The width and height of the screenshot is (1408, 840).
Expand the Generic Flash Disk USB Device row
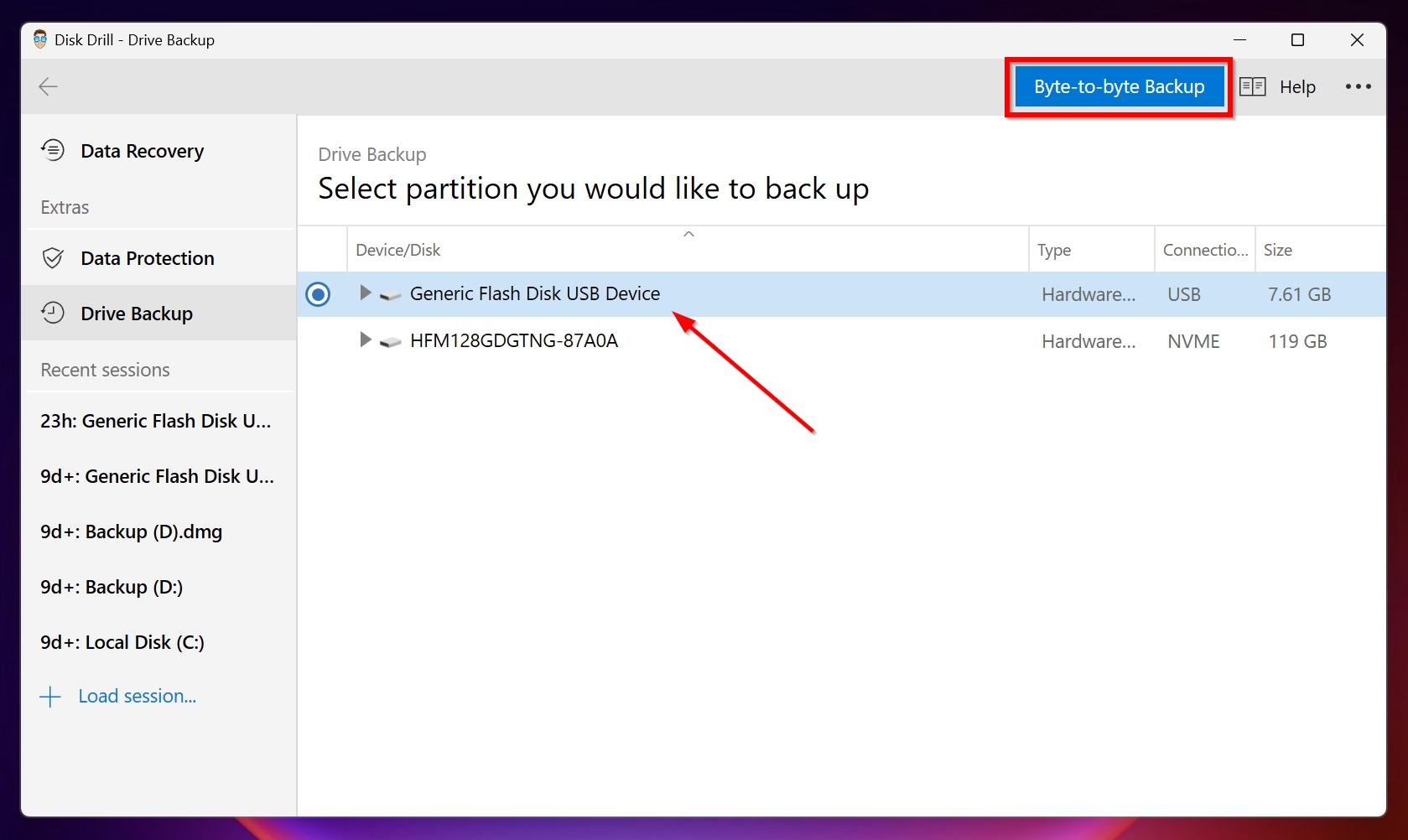click(365, 293)
